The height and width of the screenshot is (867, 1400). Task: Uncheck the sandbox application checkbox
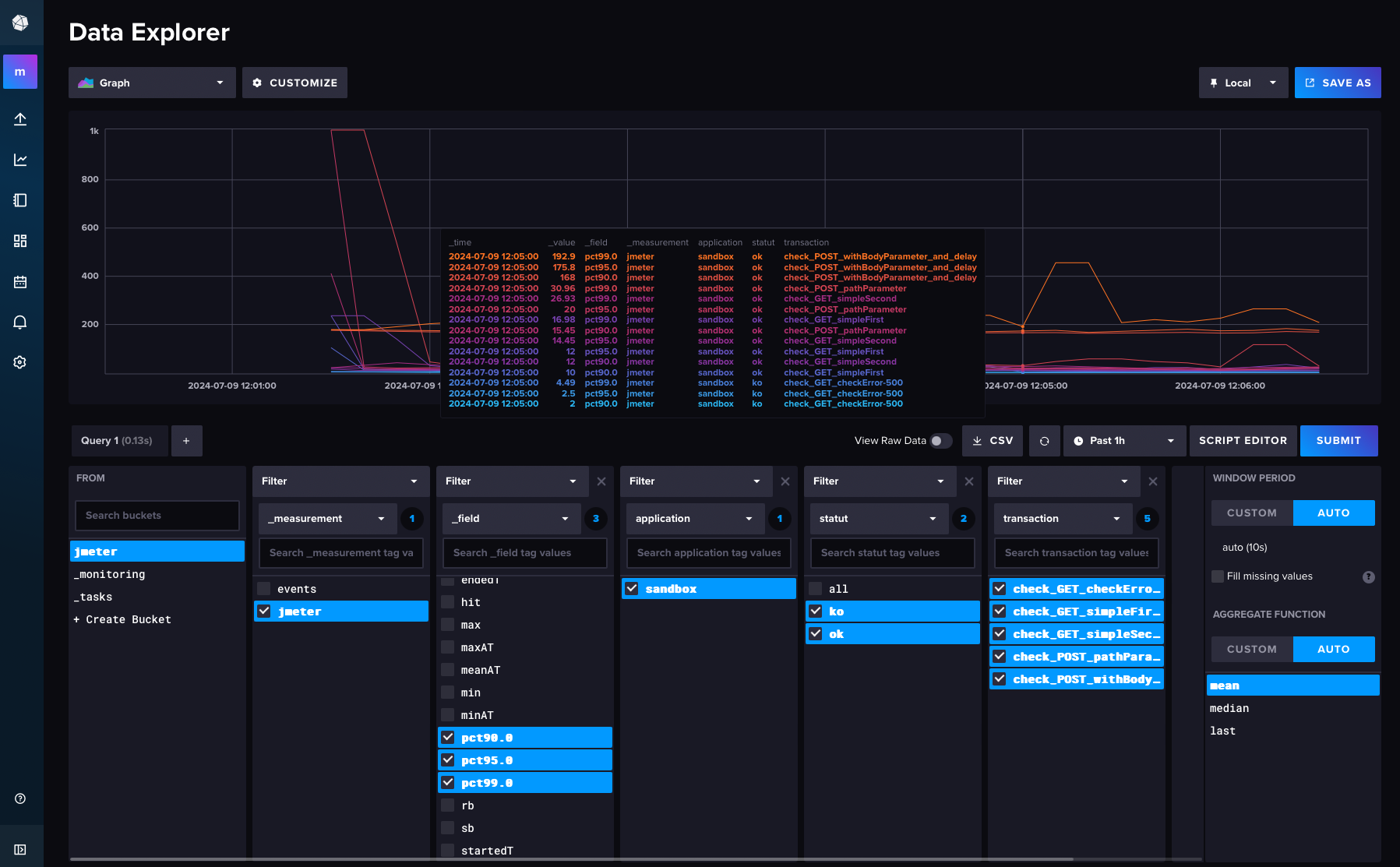click(632, 589)
